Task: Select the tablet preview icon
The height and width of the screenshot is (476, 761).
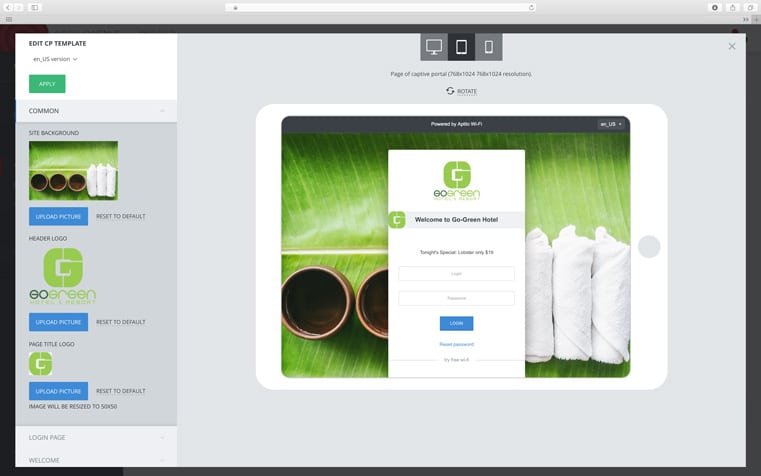Action: tap(461, 47)
